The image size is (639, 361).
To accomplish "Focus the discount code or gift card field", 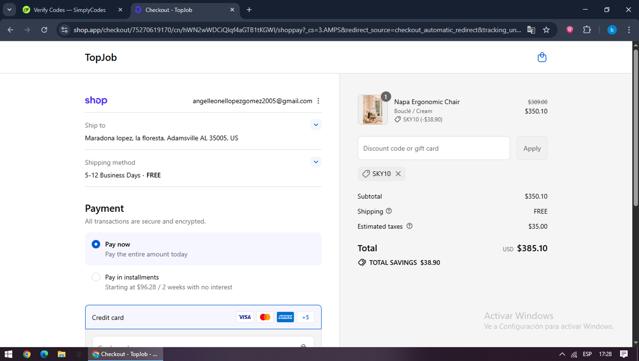I will 434,148.
